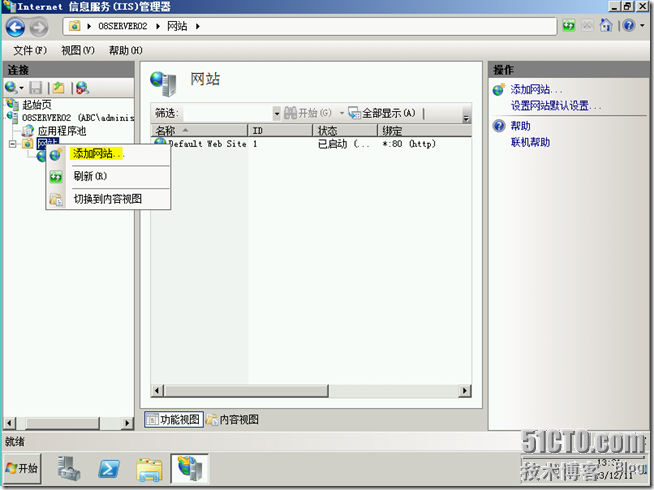Refresh the page via green toolbar icon

tap(568, 26)
